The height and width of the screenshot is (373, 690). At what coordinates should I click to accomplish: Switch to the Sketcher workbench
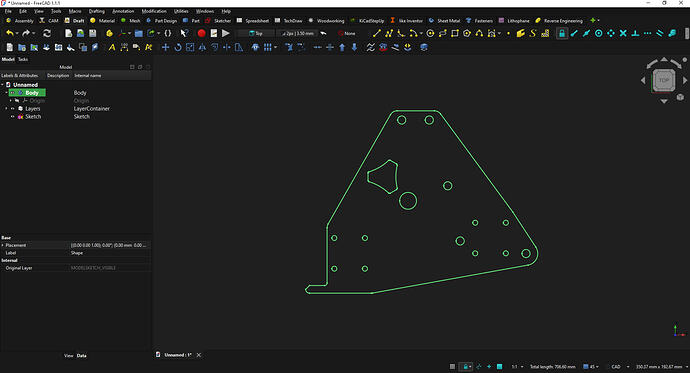218,20
